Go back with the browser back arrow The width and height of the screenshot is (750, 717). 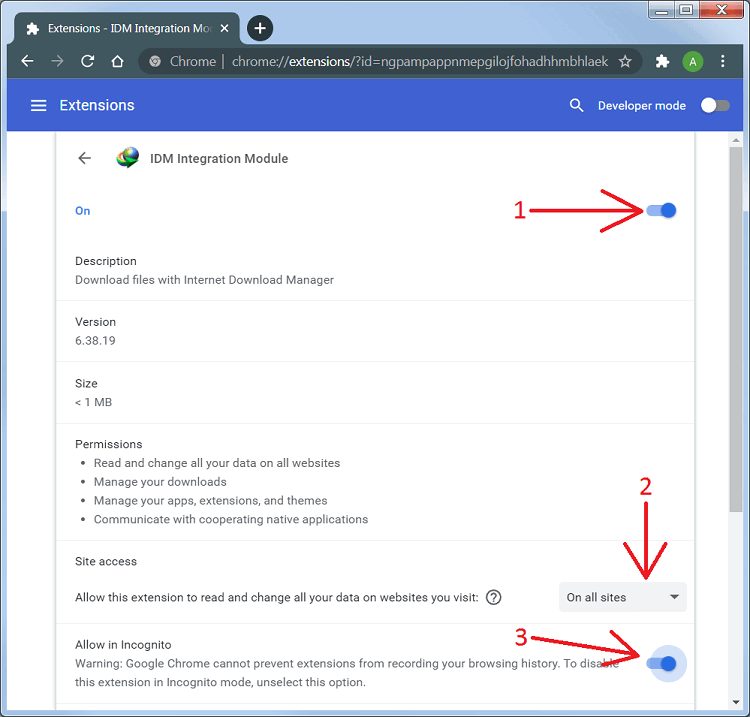(28, 61)
